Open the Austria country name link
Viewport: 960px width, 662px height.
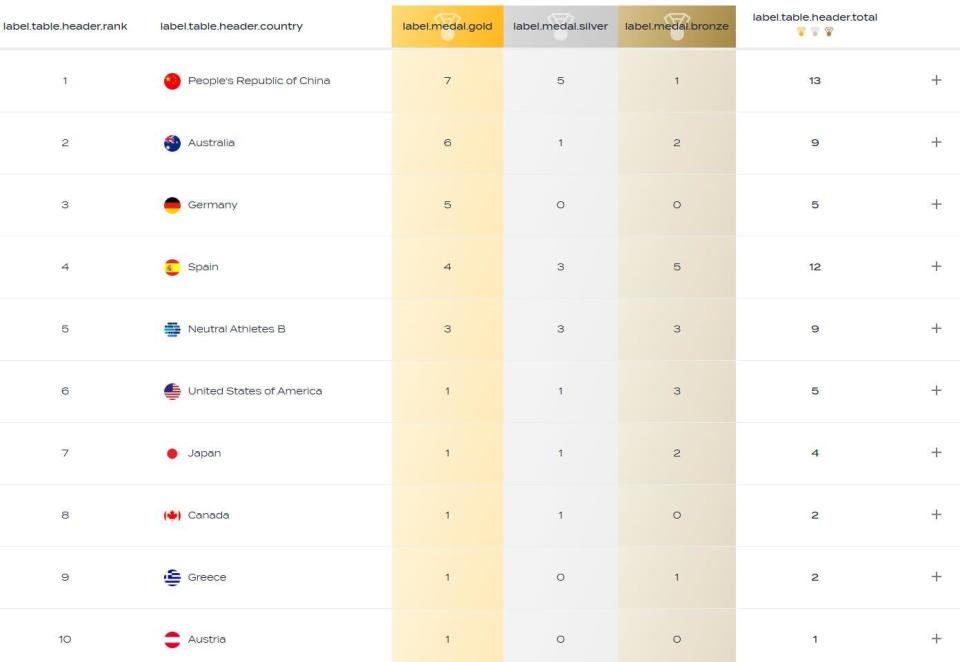(207, 639)
